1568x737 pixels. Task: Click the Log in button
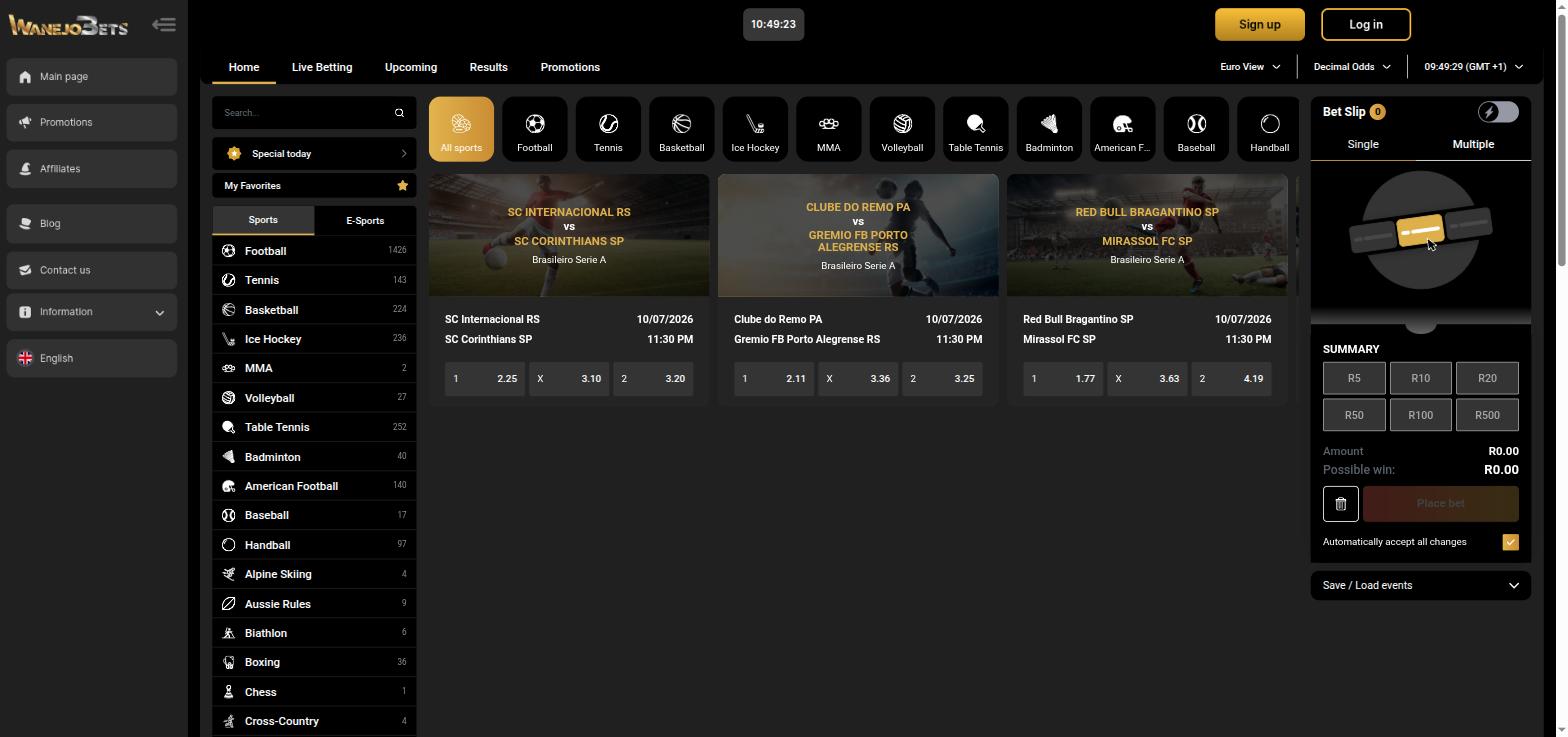(x=1366, y=25)
